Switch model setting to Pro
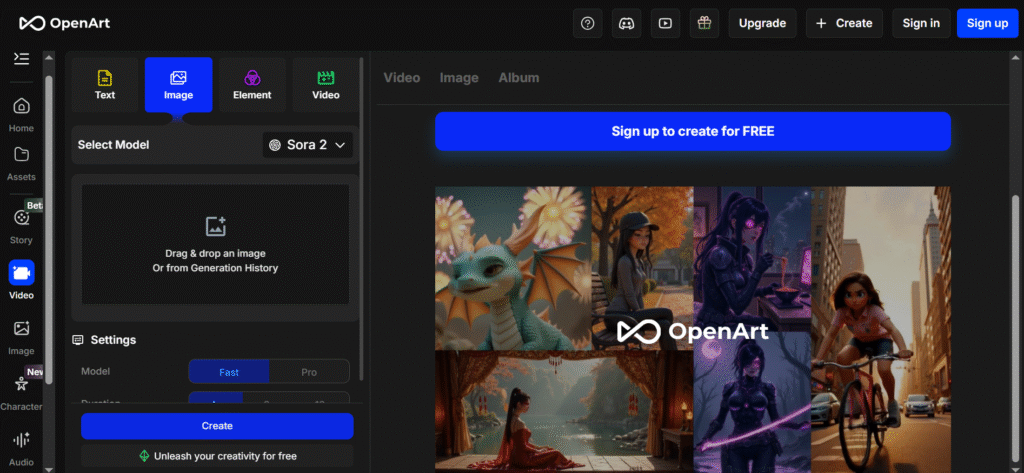Screen dimensions: 1024x473 point(309,372)
